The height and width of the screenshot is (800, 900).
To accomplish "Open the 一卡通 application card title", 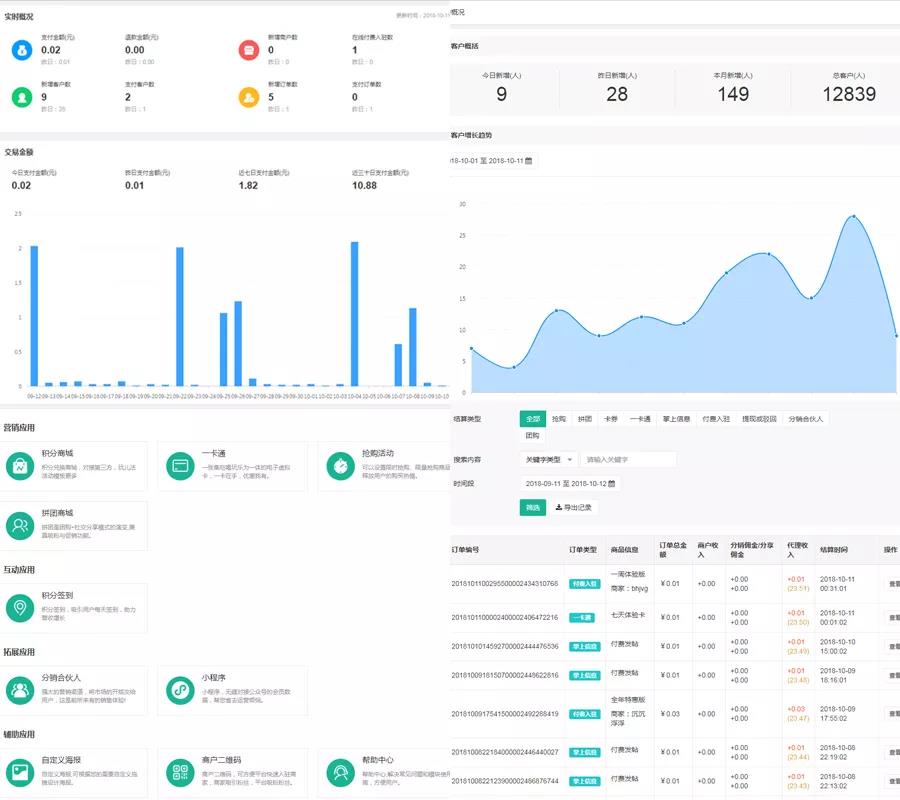I will click(x=213, y=453).
